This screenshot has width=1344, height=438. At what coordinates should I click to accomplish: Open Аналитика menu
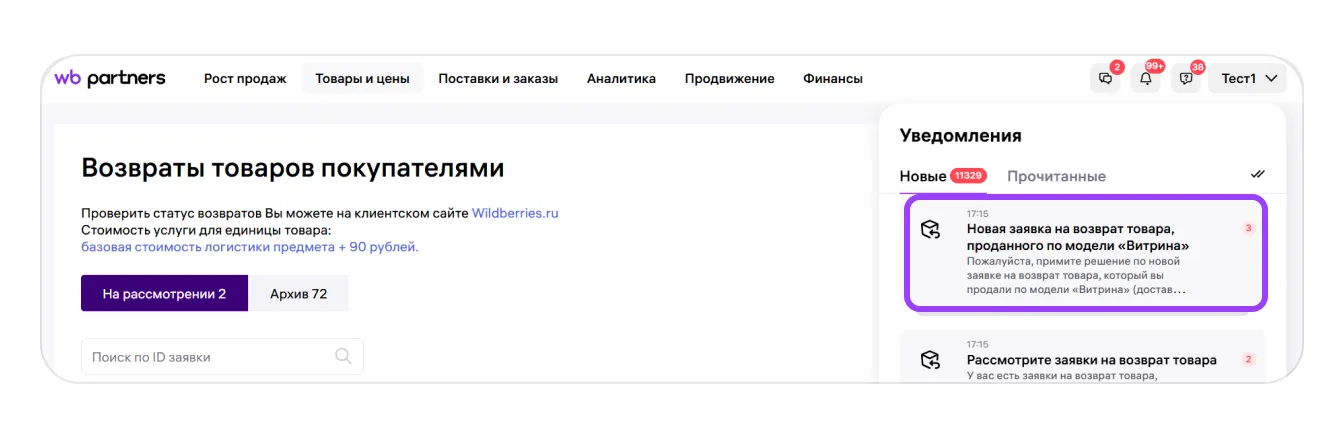pyautogui.click(x=621, y=79)
